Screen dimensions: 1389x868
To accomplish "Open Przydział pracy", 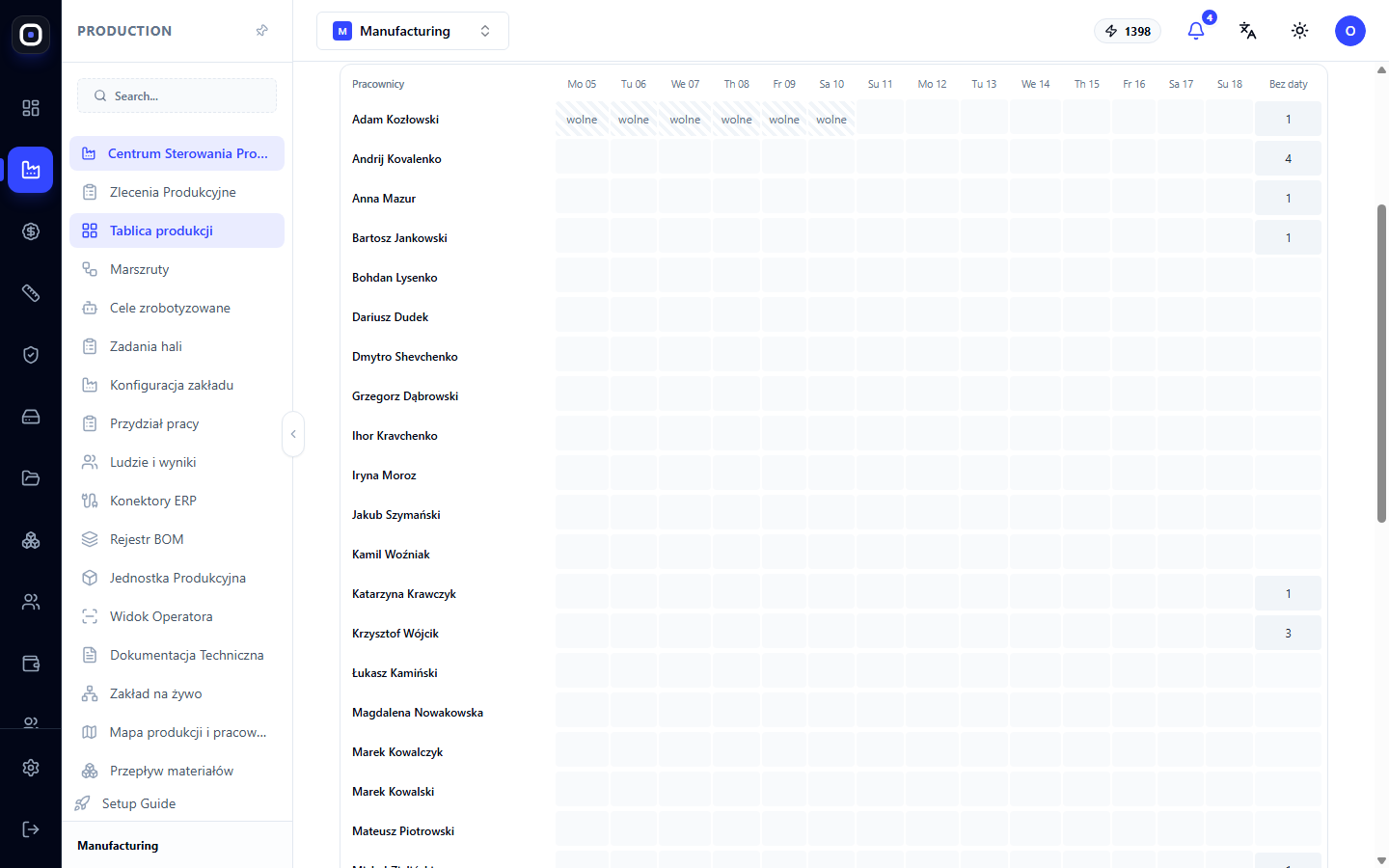I will point(177,423).
